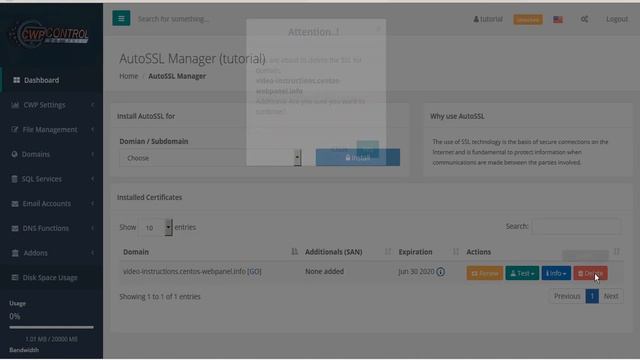The image size is (640, 360).
Task: Select page 1 in pagination
Action: coord(592,296)
